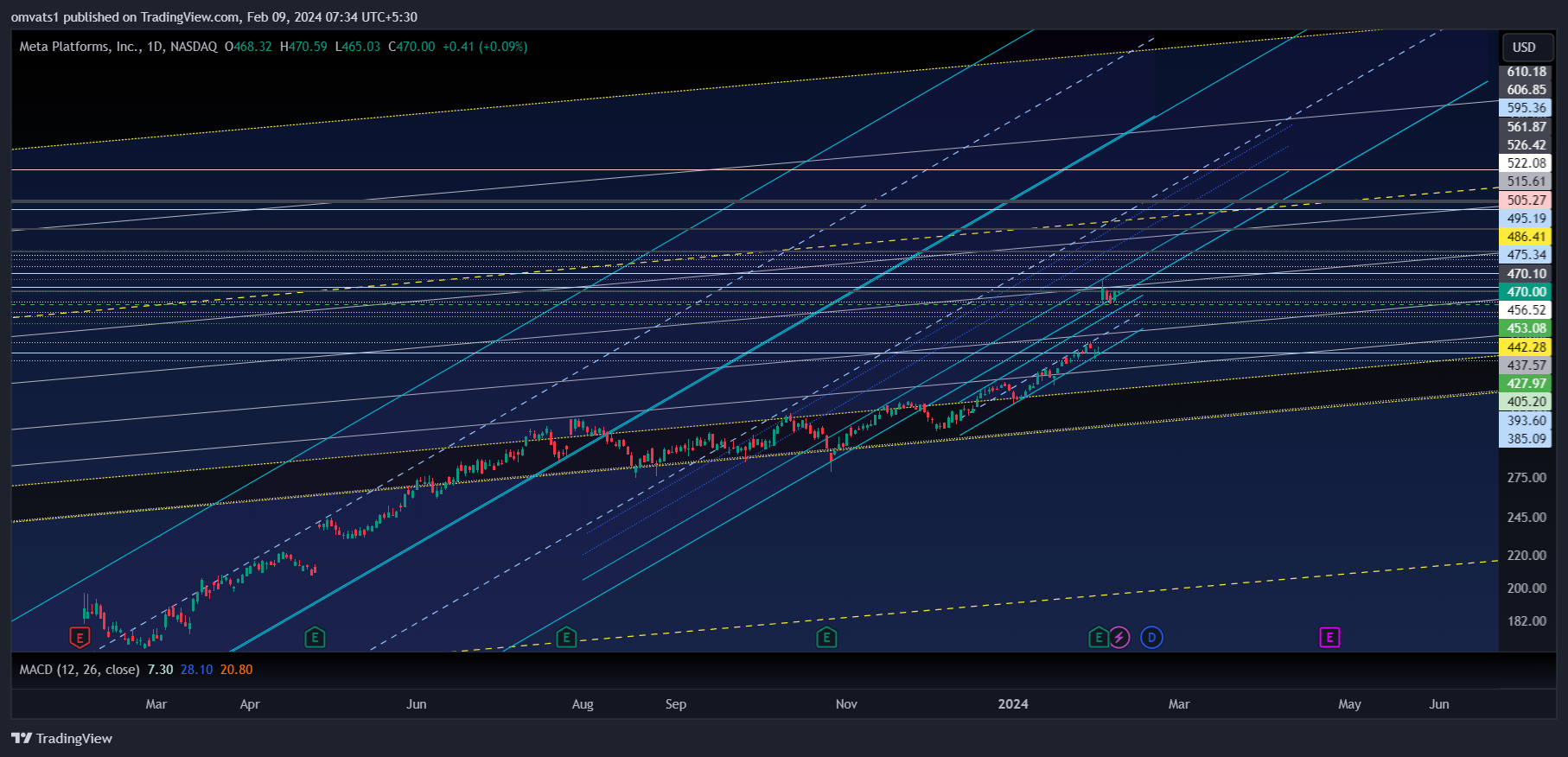Click the low value L465.03
Image resolution: width=1568 pixels, height=757 pixels.
tap(358, 47)
